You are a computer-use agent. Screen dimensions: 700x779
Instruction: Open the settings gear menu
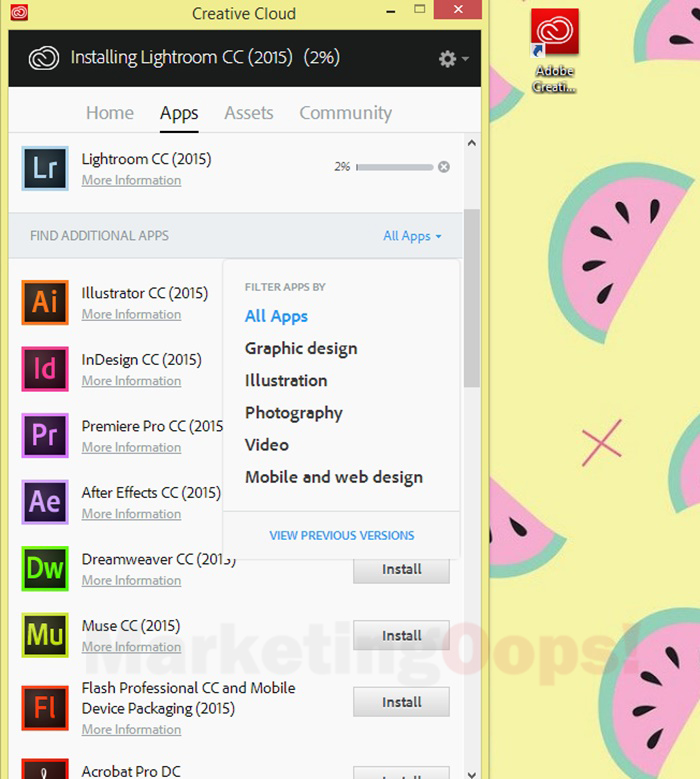point(453,59)
